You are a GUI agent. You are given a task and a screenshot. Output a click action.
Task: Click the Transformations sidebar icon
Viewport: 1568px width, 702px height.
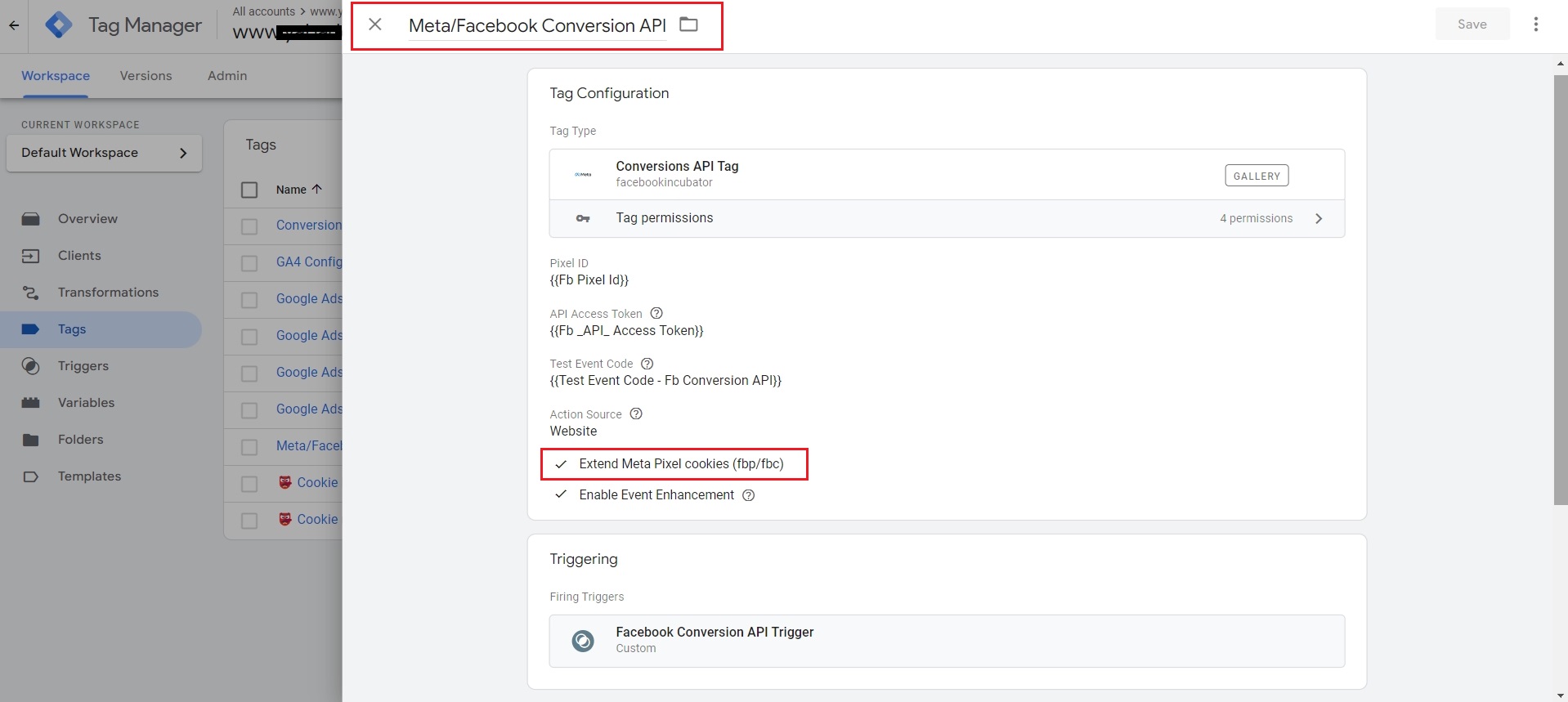click(31, 293)
